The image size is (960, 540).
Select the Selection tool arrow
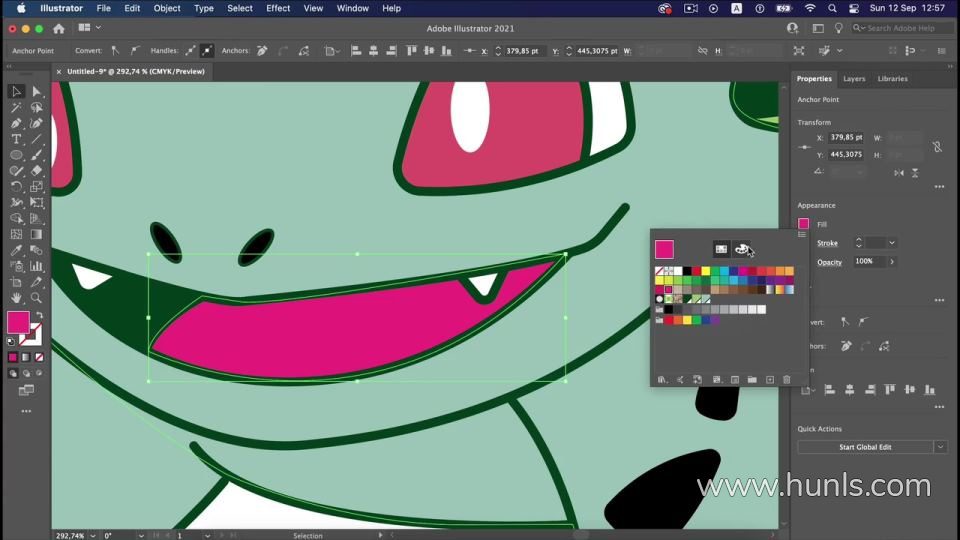click(x=17, y=91)
